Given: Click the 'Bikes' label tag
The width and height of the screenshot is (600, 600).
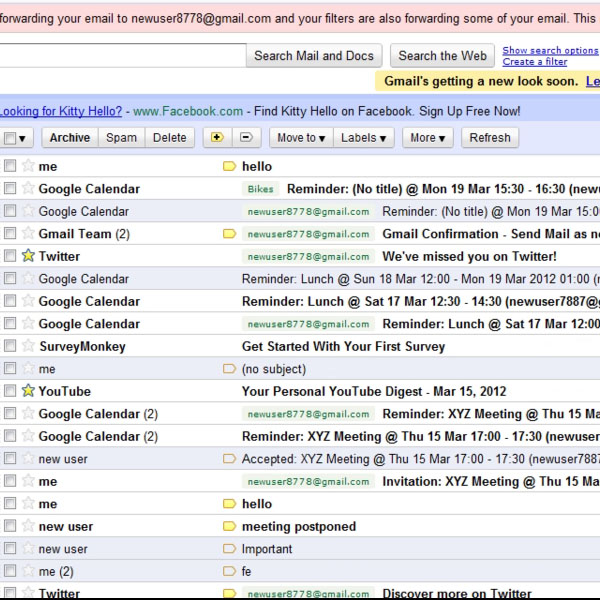Looking at the screenshot, I should tap(261, 189).
